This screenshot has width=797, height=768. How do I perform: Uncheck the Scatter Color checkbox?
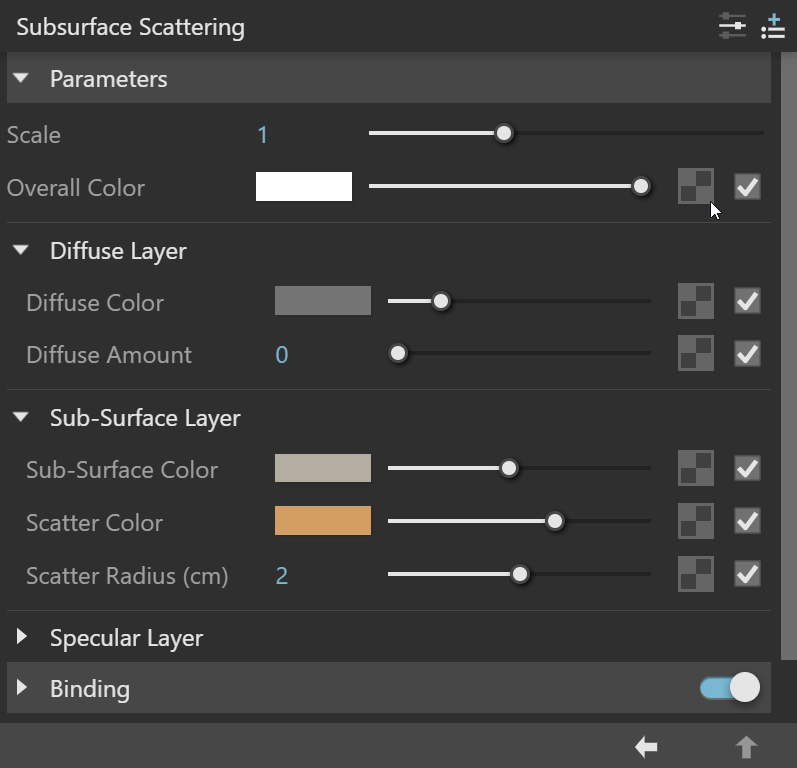747,521
